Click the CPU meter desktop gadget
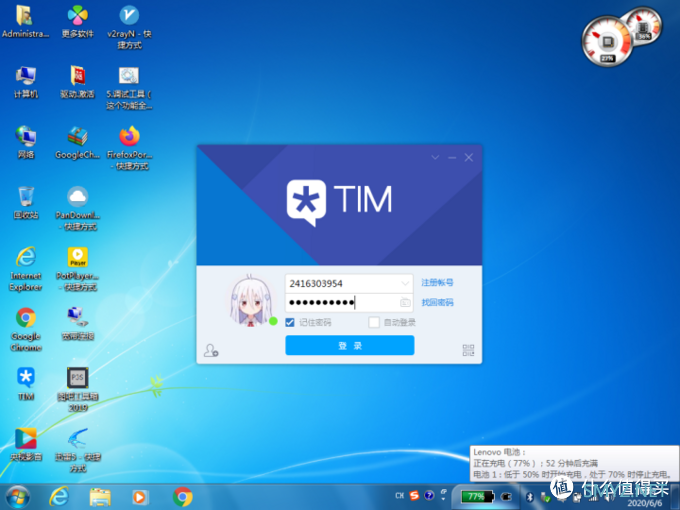The image size is (680, 510). [x=607, y=42]
